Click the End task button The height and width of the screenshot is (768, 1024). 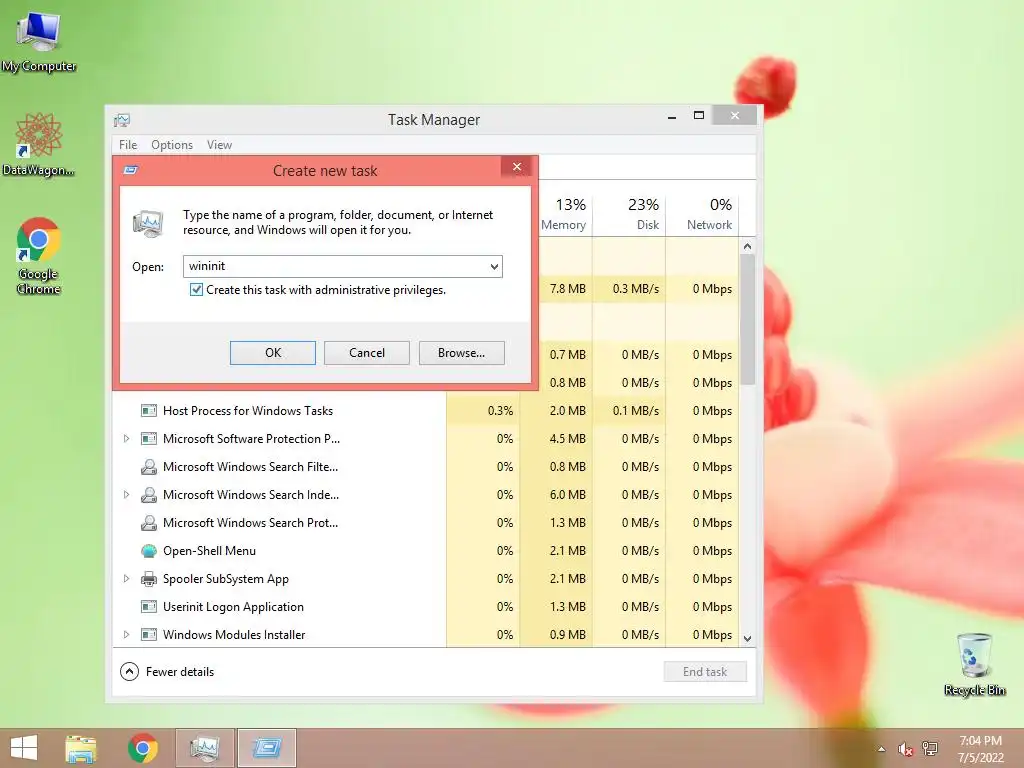coord(705,671)
